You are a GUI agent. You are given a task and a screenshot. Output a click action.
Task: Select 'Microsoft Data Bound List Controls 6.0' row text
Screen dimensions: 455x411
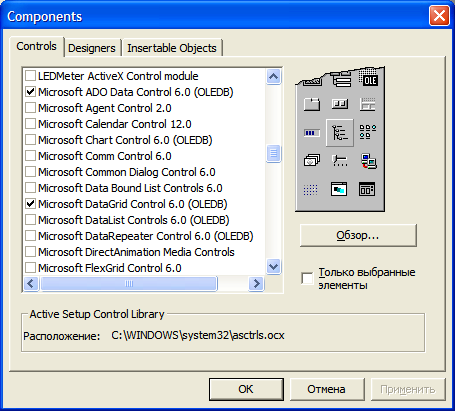[130, 188]
